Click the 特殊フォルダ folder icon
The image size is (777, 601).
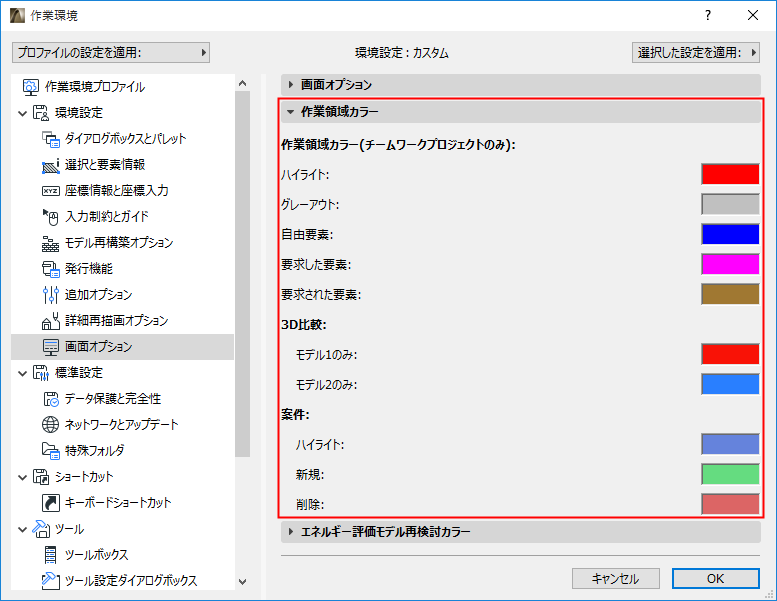tap(51, 450)
